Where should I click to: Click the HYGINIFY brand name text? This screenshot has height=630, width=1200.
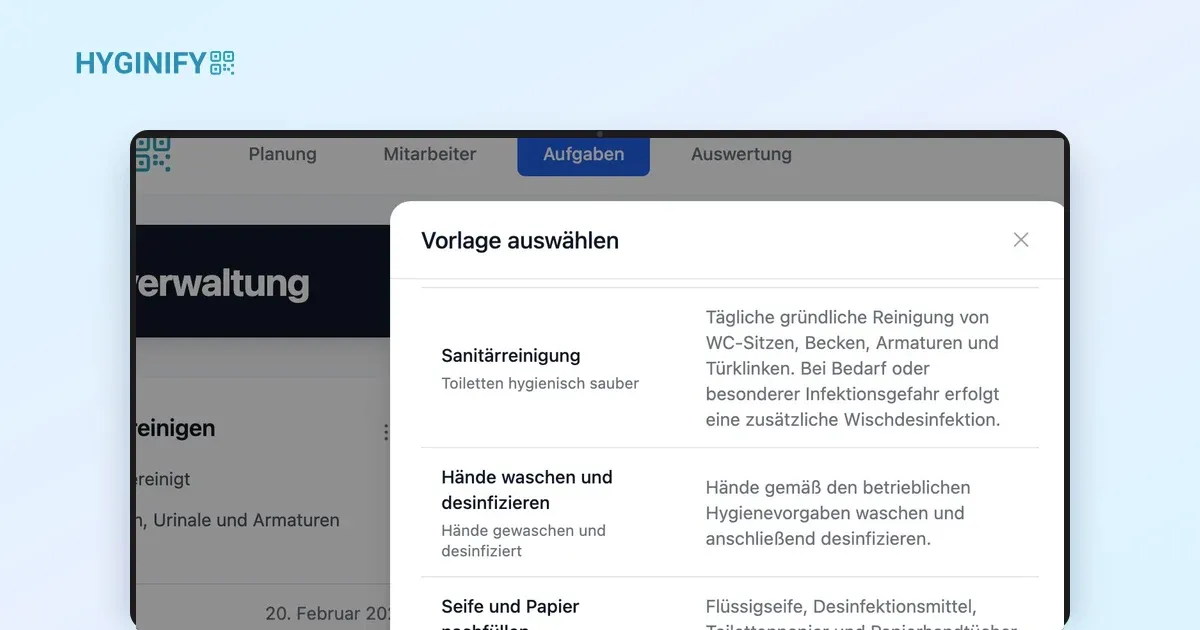[x=141, y=64]
